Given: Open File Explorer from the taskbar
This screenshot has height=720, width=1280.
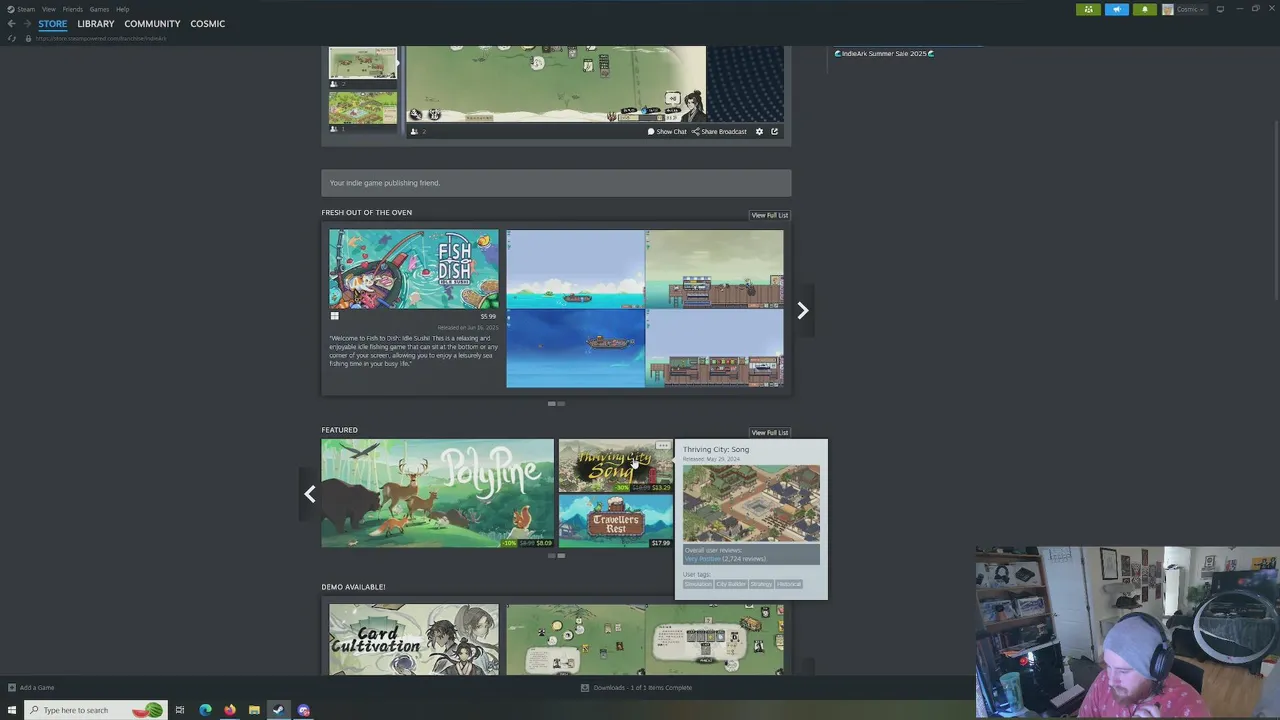Looking at the screenshot, I should (x=254, y=710).
